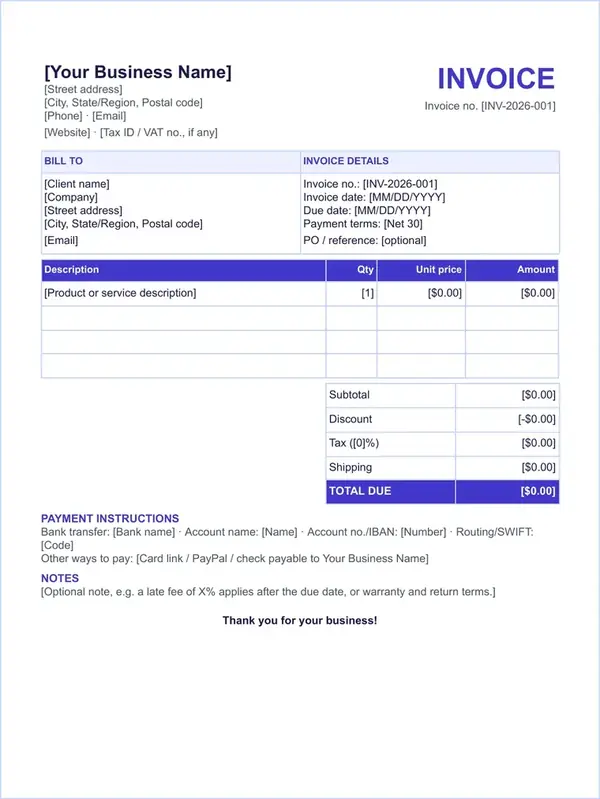
Task: Click the Other ways to pay line
Action: 234,558
